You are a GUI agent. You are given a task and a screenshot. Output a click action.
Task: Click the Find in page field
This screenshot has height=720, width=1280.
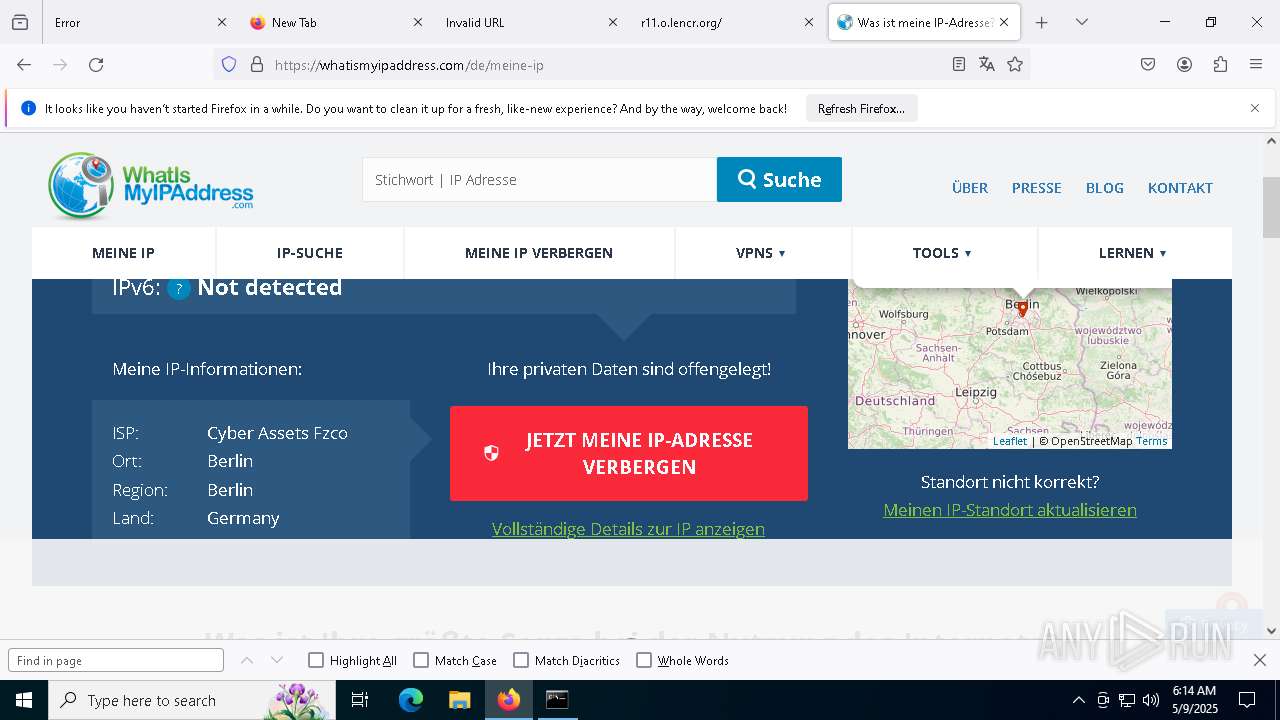coord(116,660)
